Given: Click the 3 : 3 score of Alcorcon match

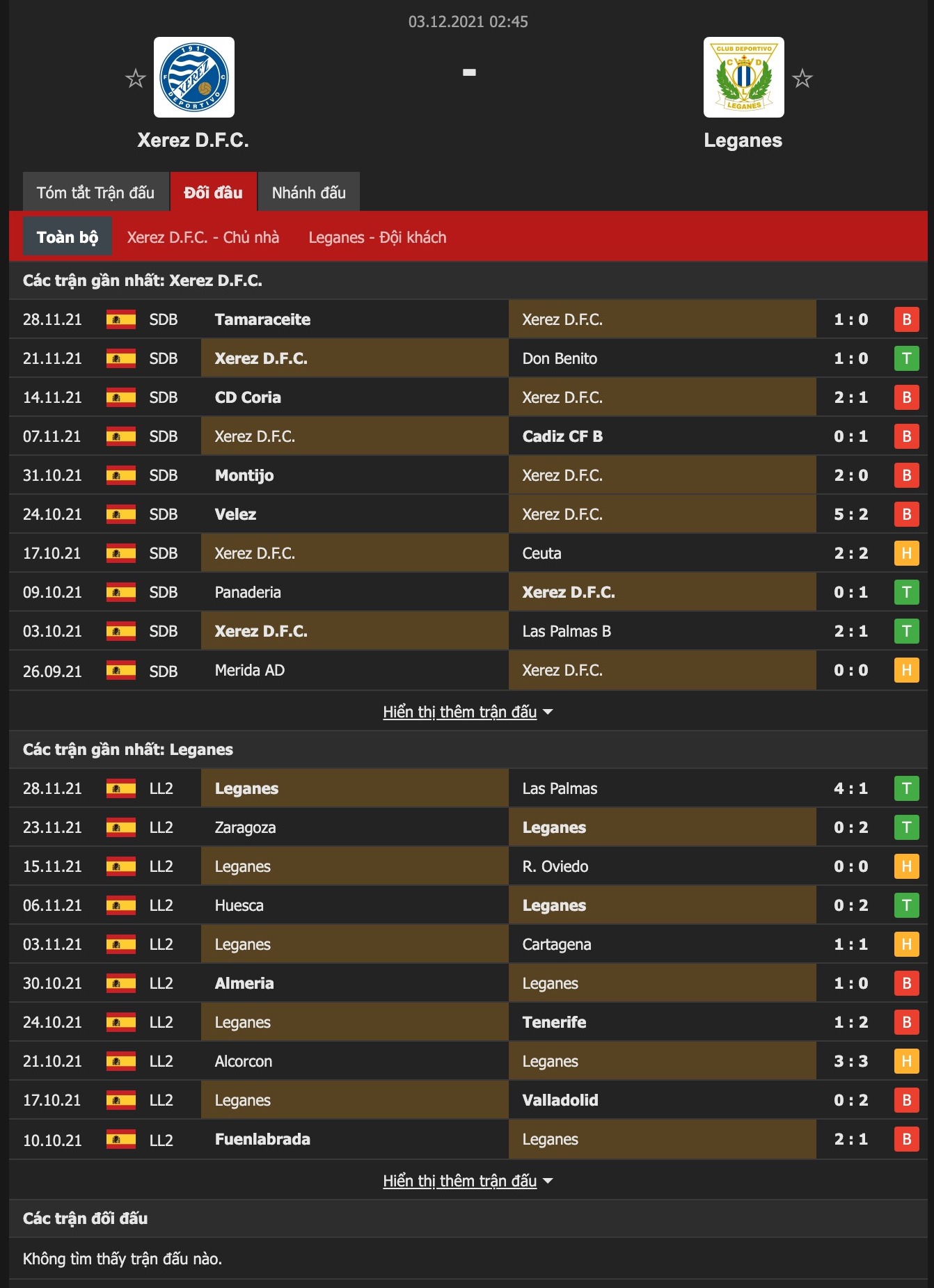Looking at the screenshot, I should click(851, 1061).
